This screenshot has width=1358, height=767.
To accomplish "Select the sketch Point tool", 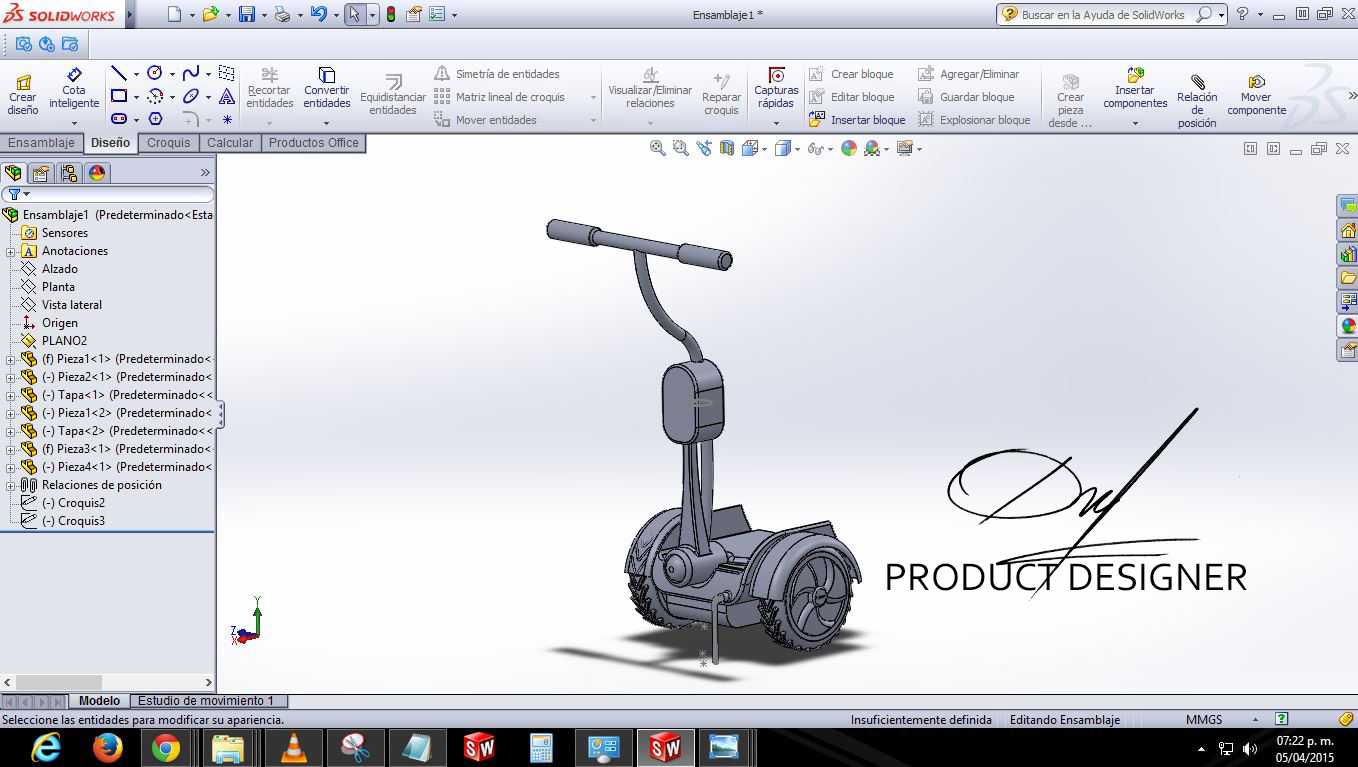I will tap(227, 119).
